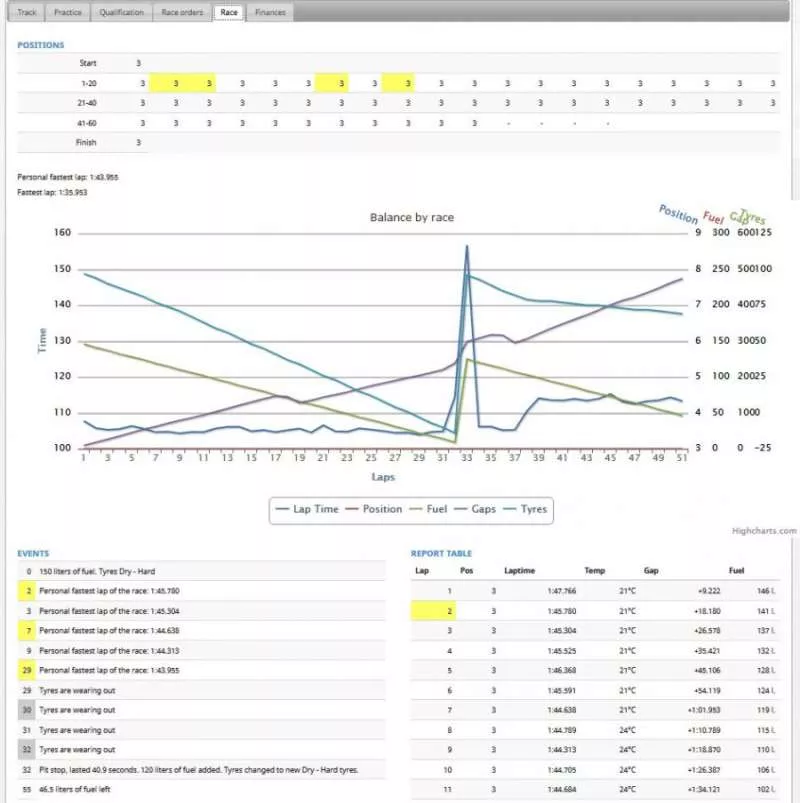The image size is (800, 803).
Task: Click the active Race tab
Action: pyautogui.click(x=229, y=13)
